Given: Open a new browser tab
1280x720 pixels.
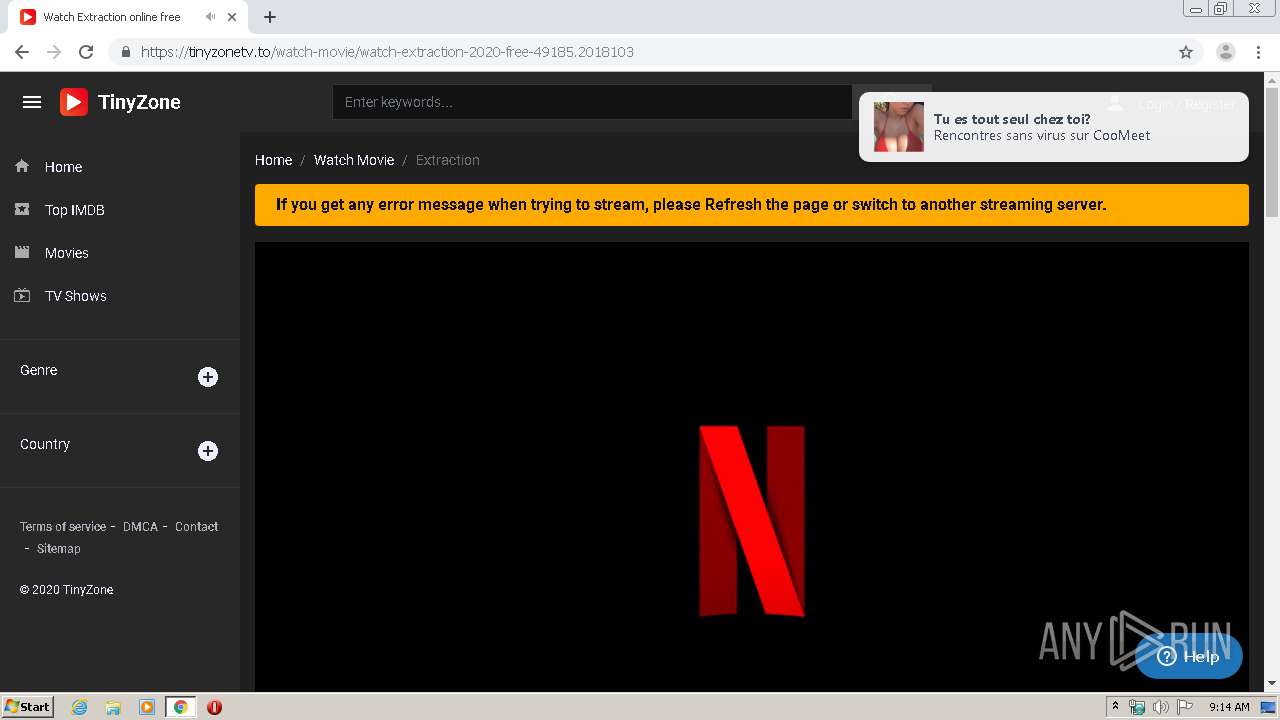Looking at the screenshot, I should [270, 17].
